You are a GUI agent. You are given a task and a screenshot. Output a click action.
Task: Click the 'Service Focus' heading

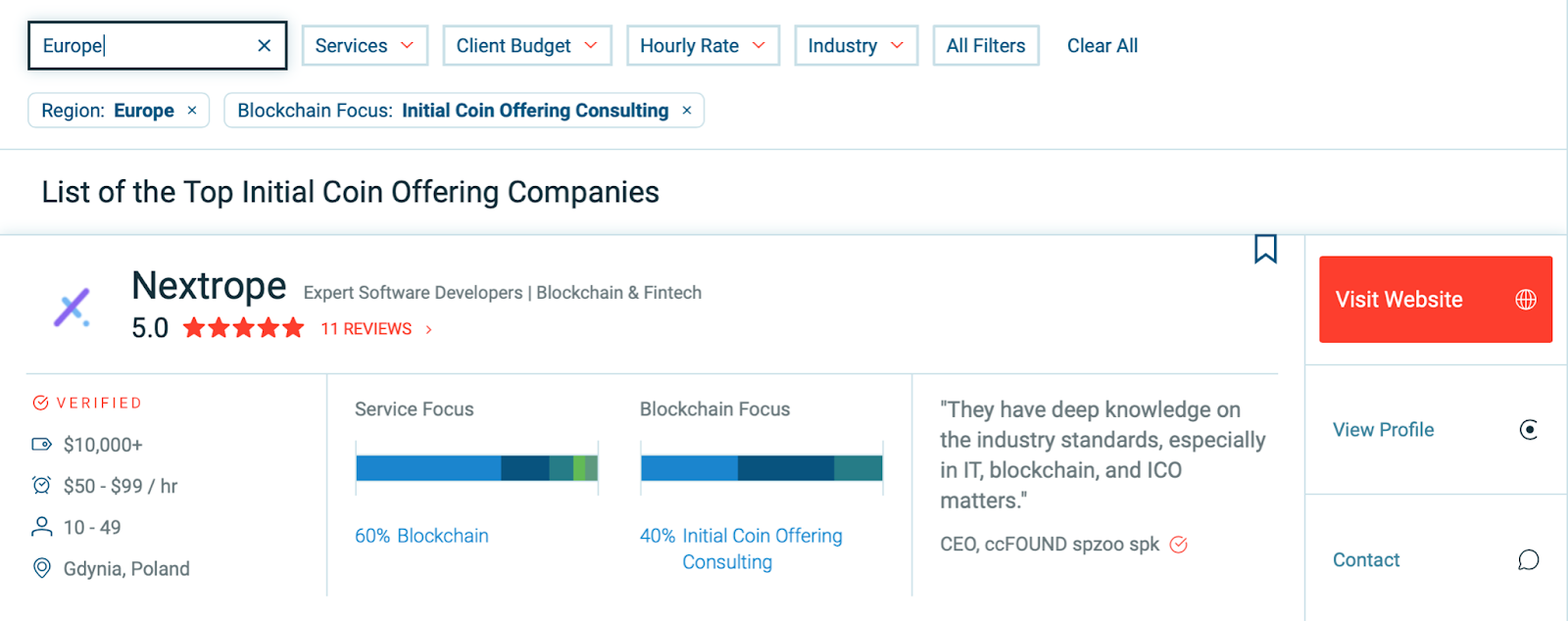(x=414, y=409)
